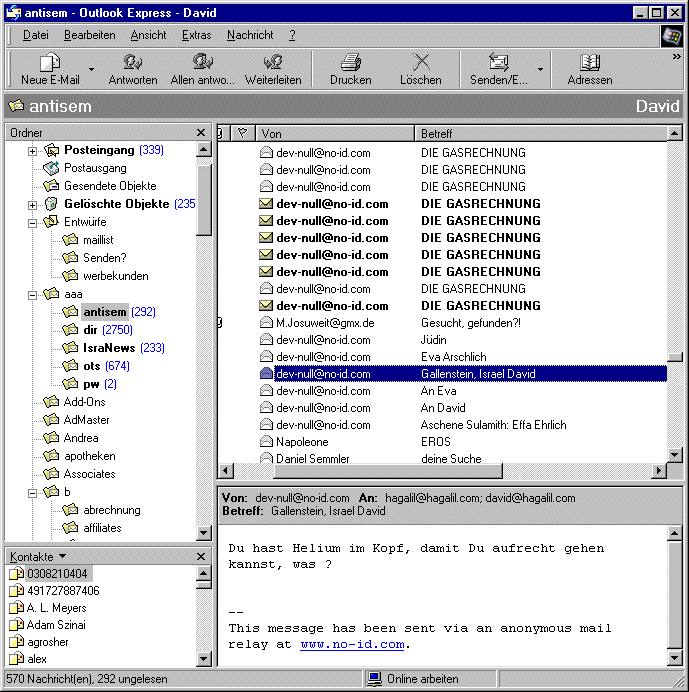Click Senden/Empfangen toolbar icon
This screenshot has height=692, width=689.
498,63
